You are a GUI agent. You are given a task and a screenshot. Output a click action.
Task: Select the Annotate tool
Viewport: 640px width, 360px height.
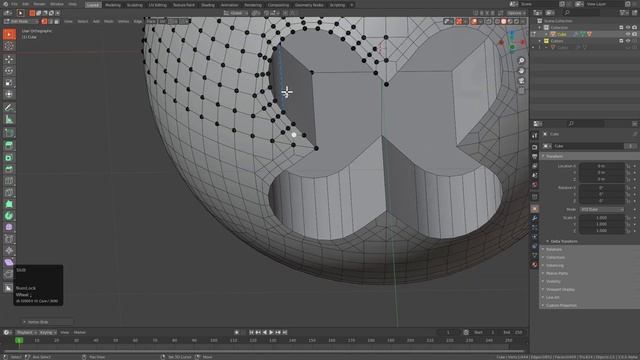click(x=9, y=108)
